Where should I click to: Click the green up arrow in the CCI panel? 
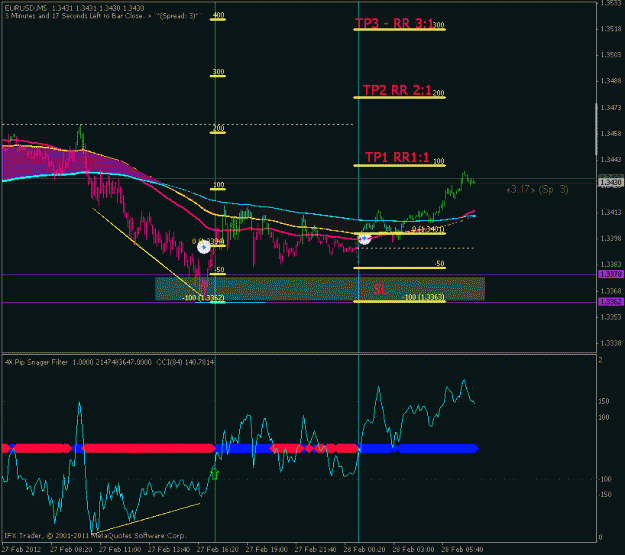[x=215, y=474]
